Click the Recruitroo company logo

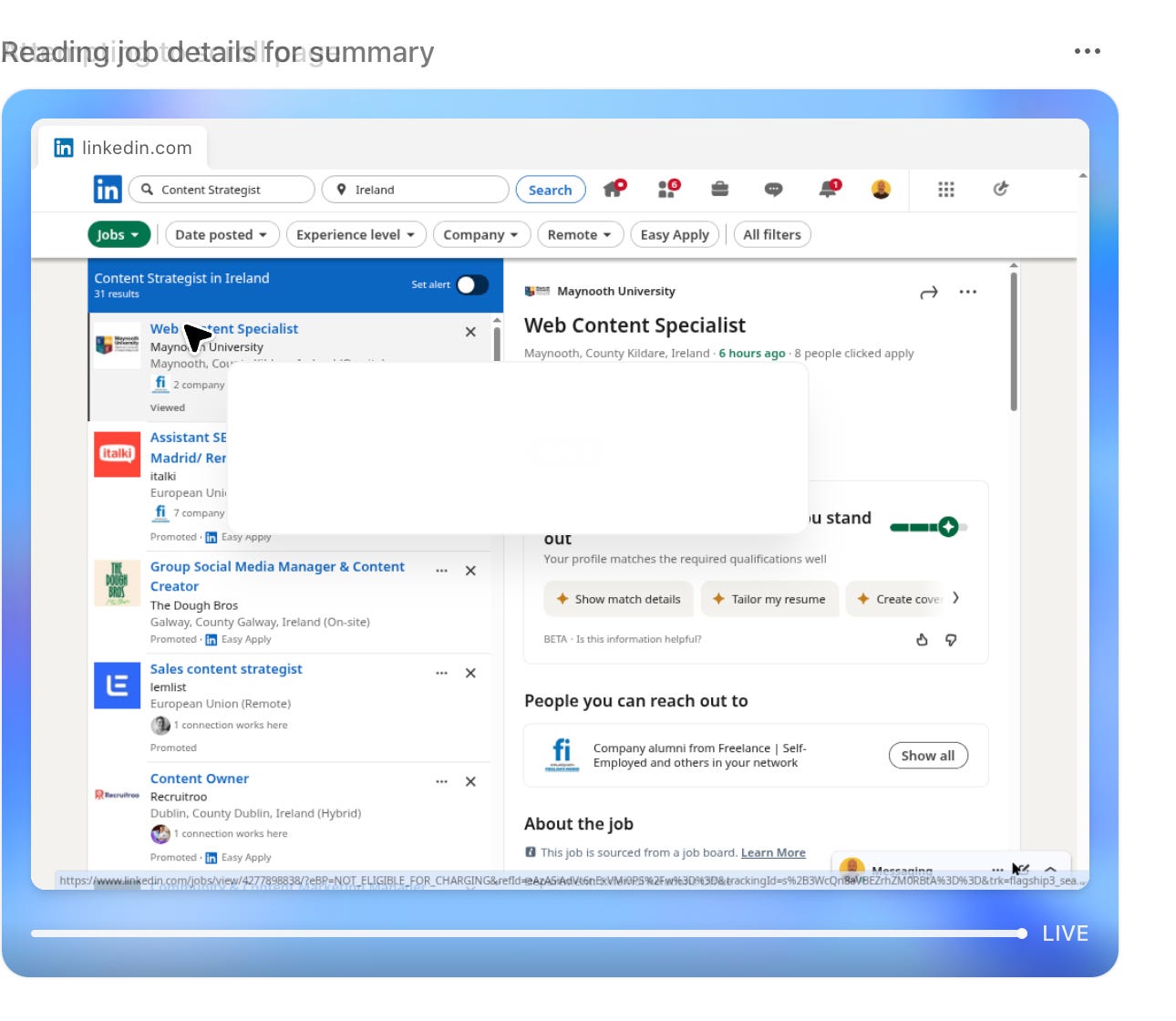coord(118,795)
